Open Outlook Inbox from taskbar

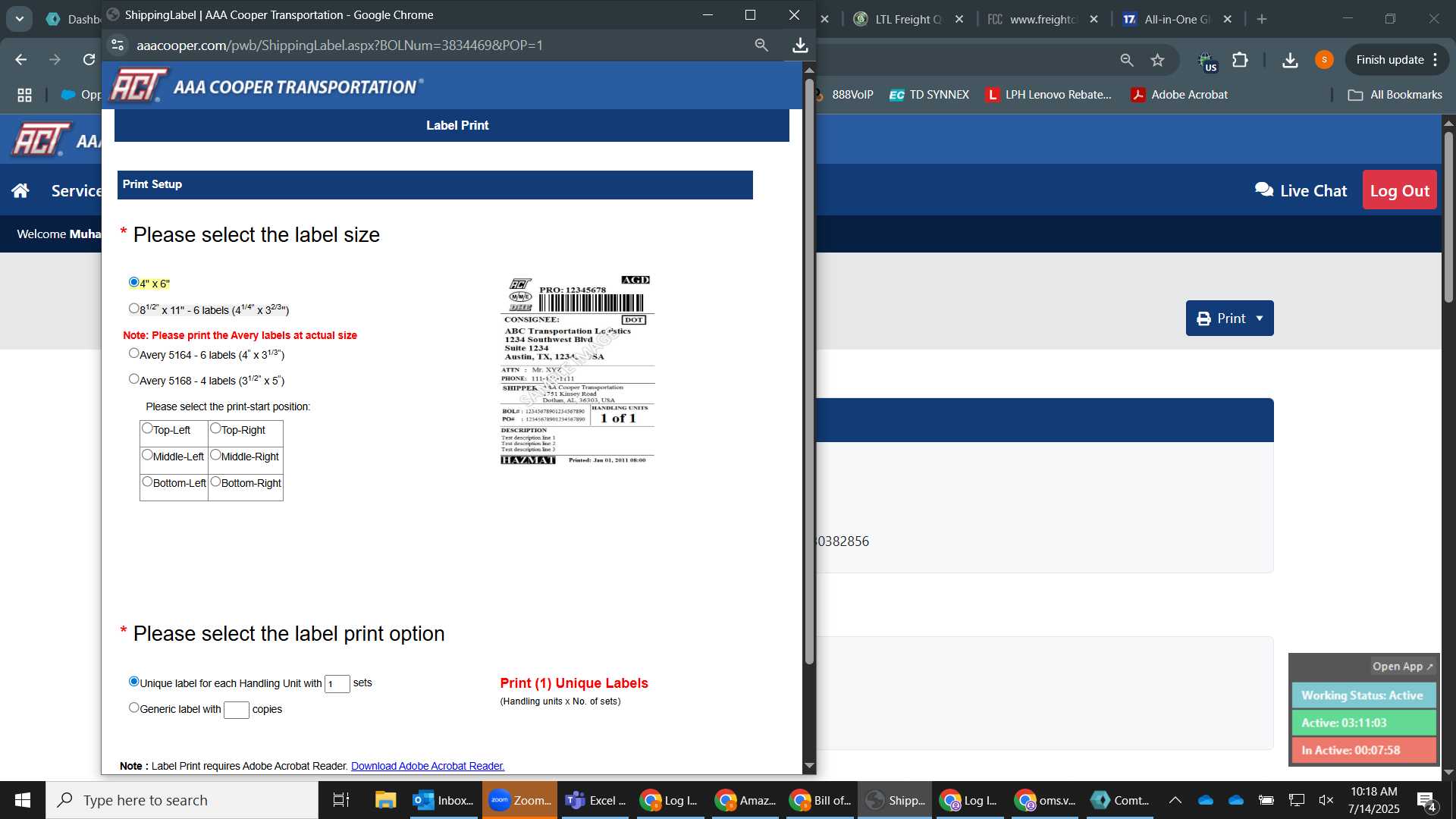(x=444, y=800)
